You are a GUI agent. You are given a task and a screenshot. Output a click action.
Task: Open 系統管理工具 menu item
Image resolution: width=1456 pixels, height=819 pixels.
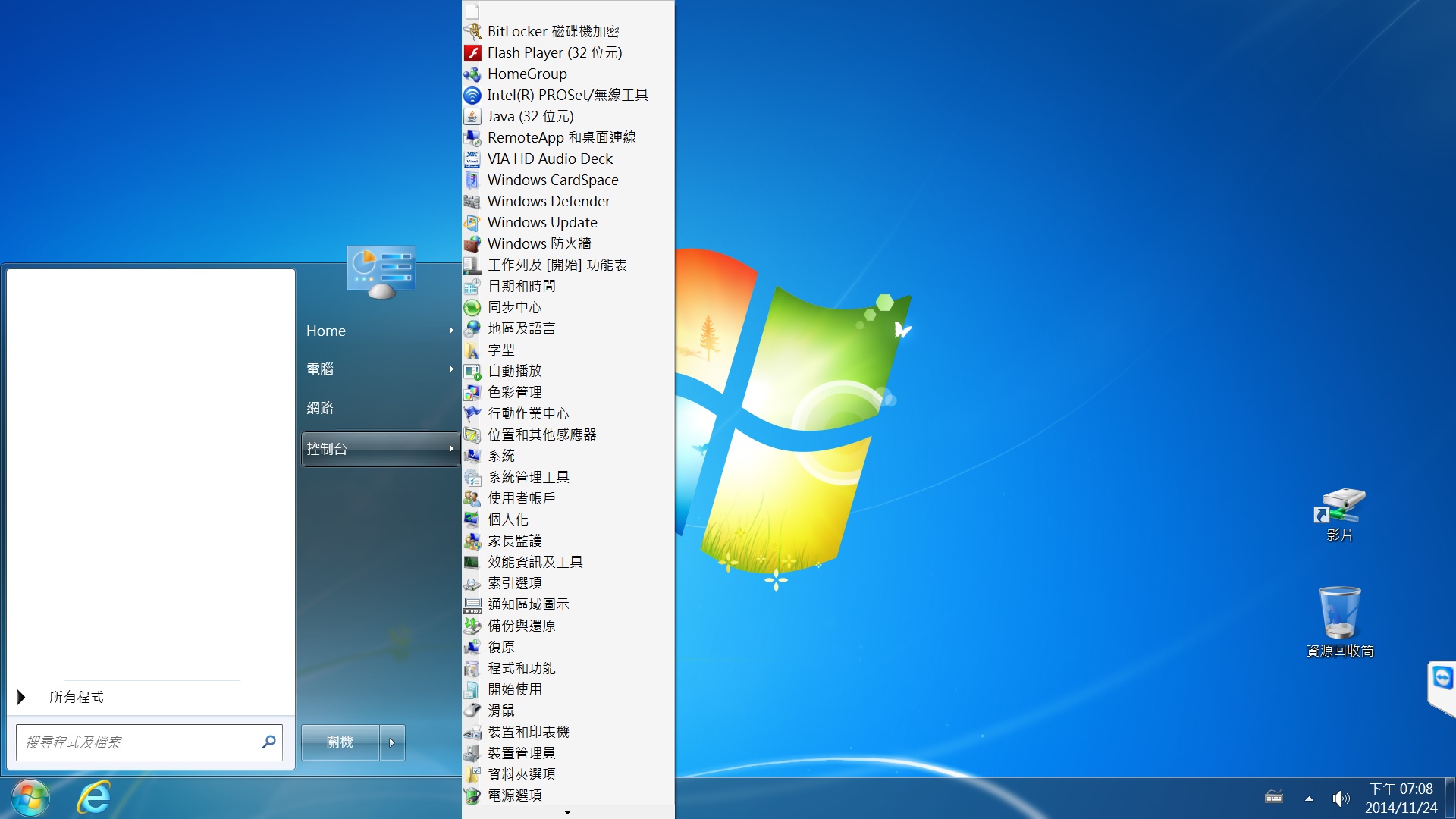point(568,478)
